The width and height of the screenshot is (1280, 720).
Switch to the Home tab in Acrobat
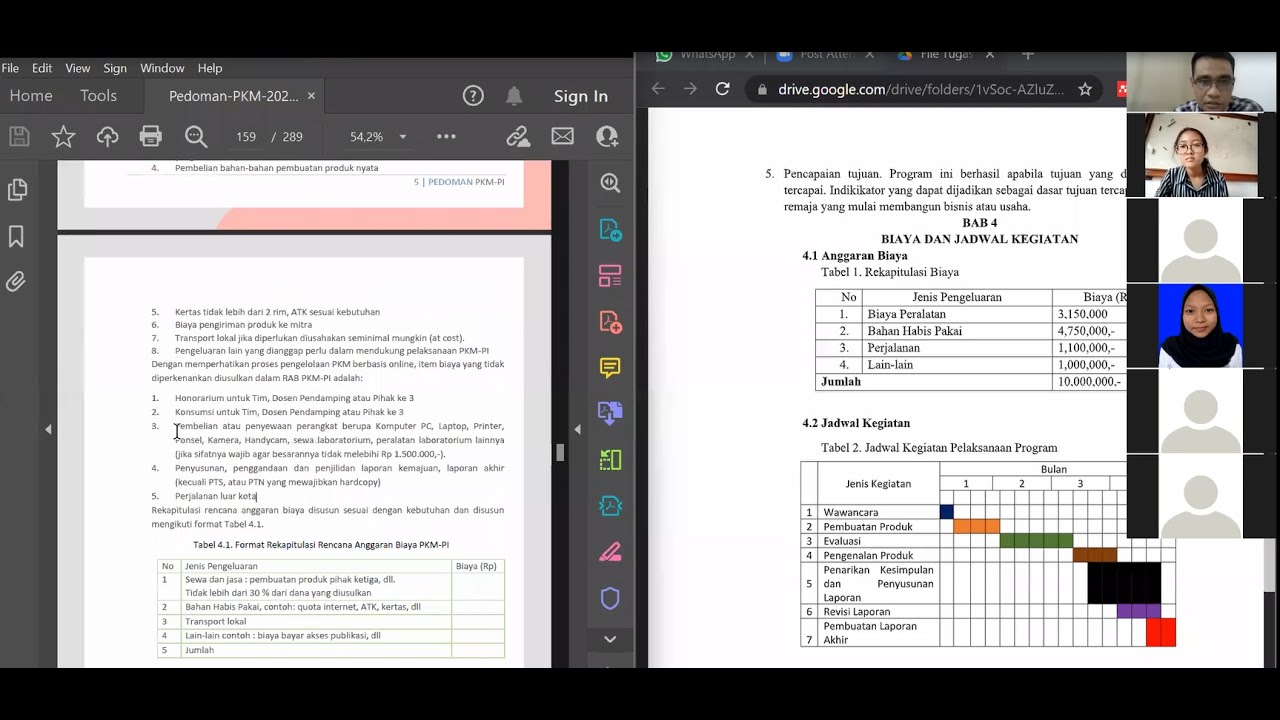coord(31,96)
